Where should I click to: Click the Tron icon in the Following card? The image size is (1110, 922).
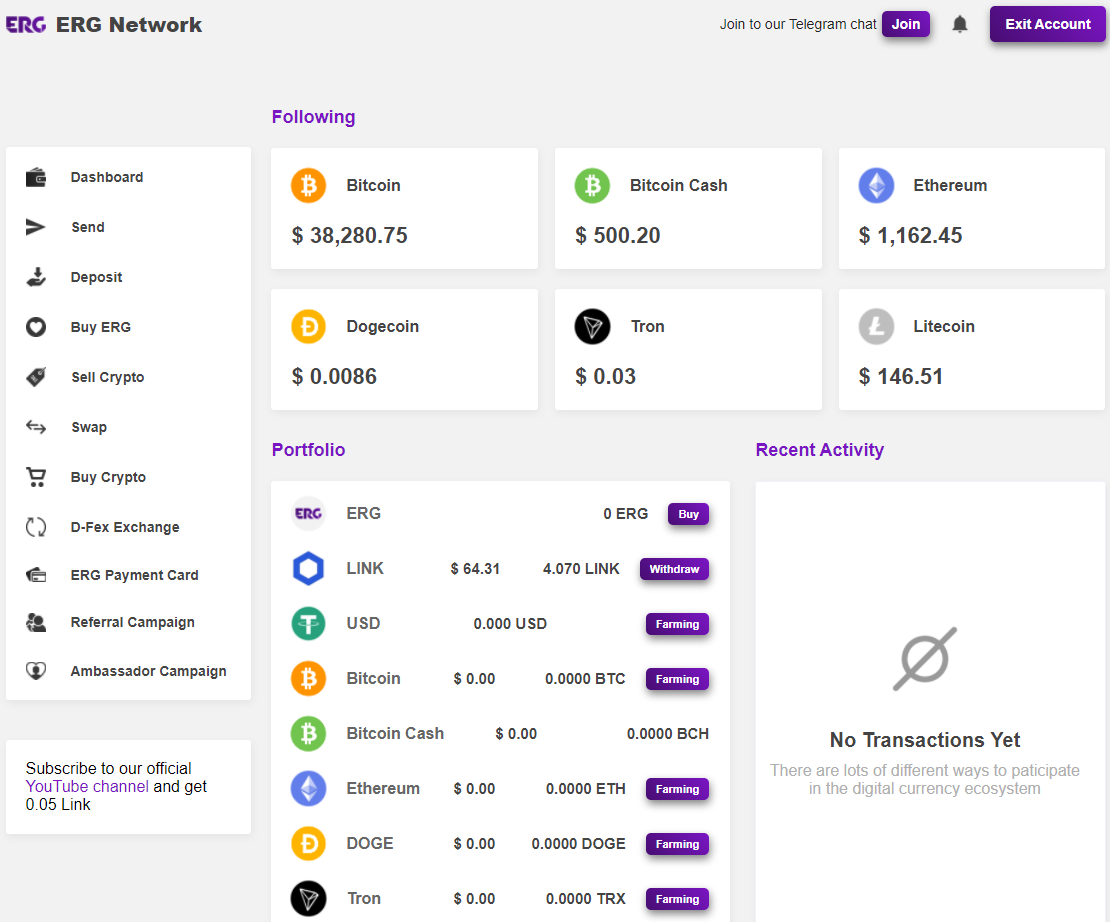click(592, 327)
